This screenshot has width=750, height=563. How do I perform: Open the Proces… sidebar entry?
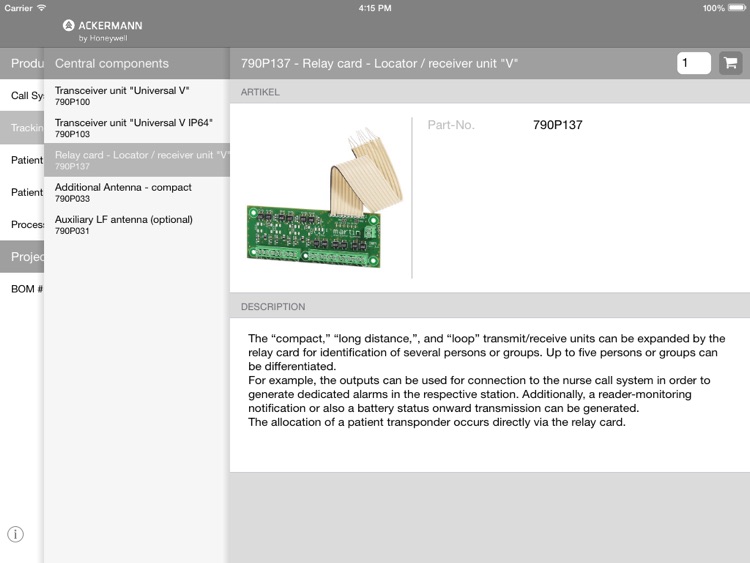tap(22, 224)
